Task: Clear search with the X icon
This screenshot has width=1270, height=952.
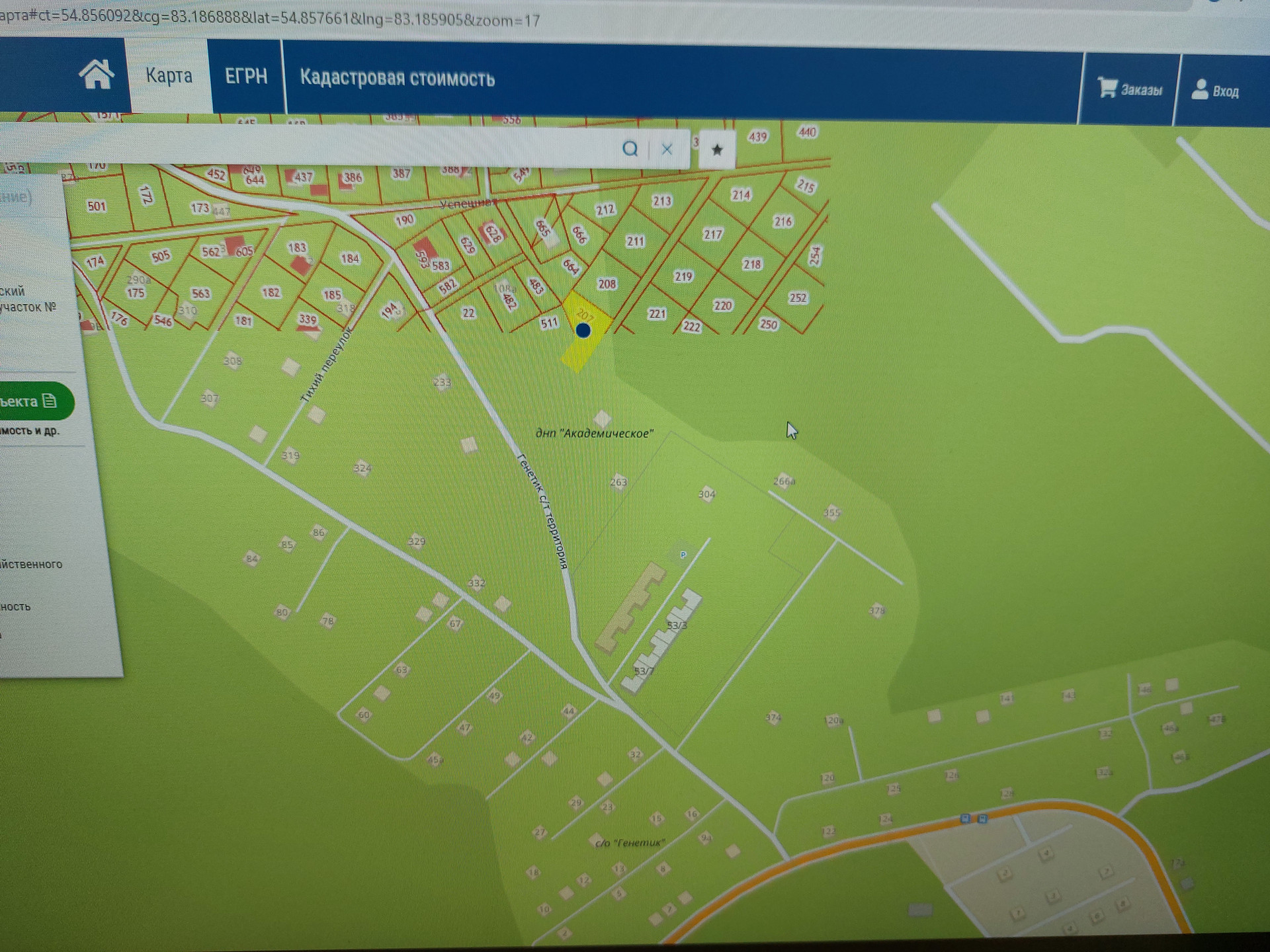Action: [667, 149]
